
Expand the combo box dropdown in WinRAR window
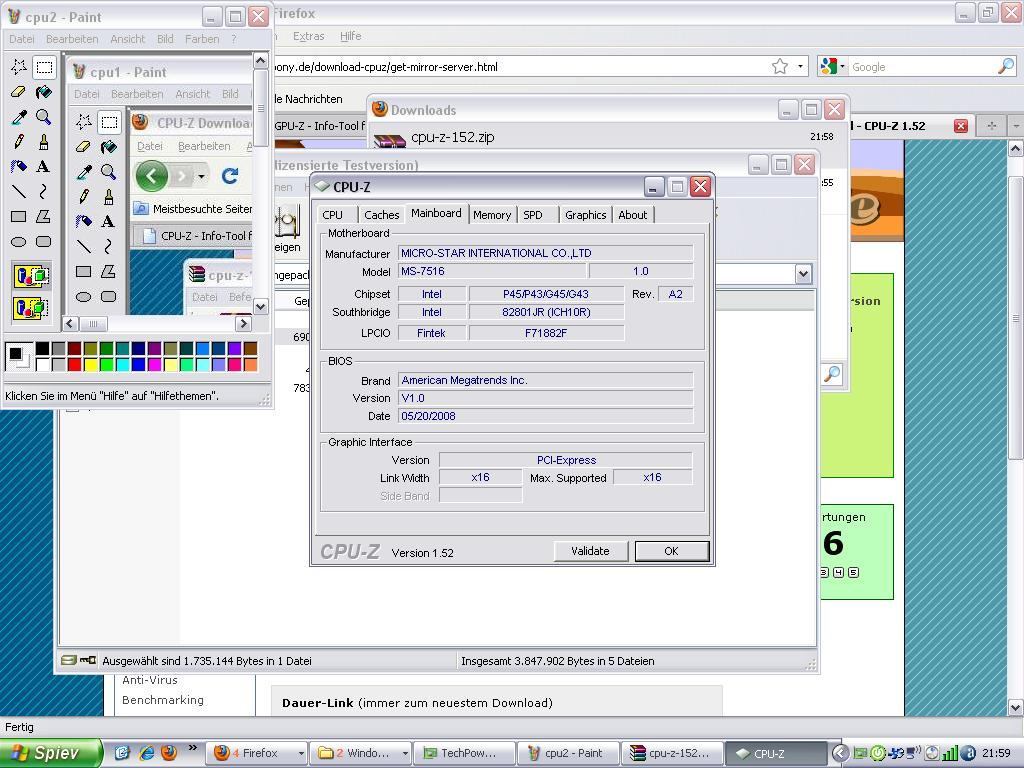pyautogui.click(x=803, y=274)
